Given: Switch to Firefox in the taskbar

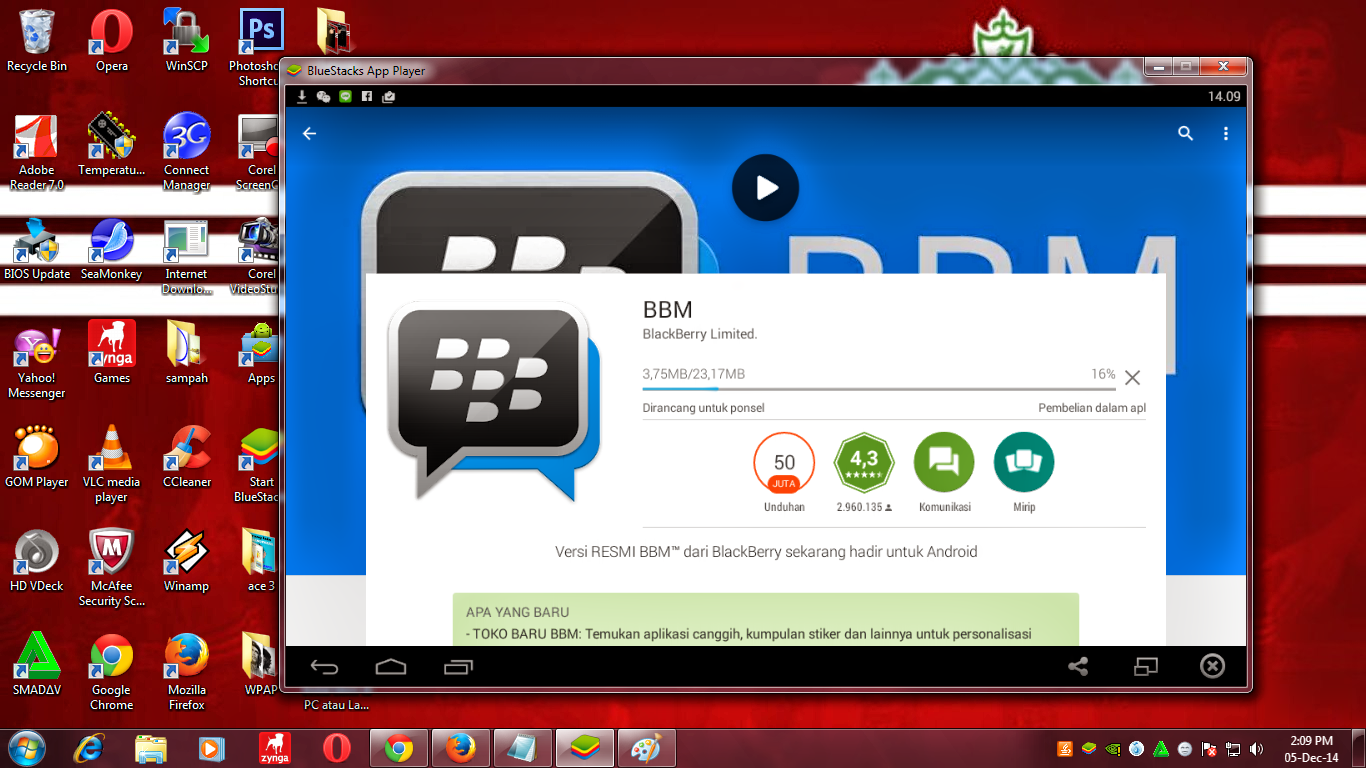Looking at the screenshot, I should click(461, 747).
